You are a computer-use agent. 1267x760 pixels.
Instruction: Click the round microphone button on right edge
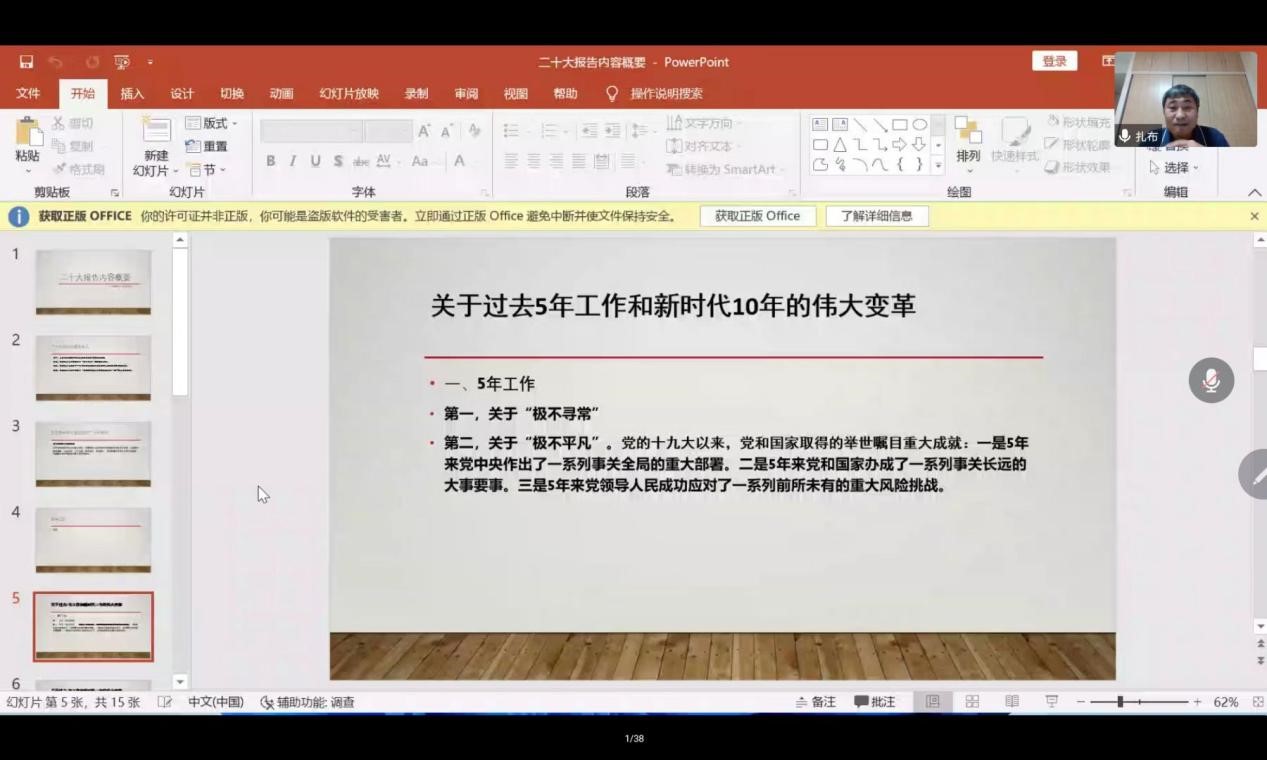1210,381
